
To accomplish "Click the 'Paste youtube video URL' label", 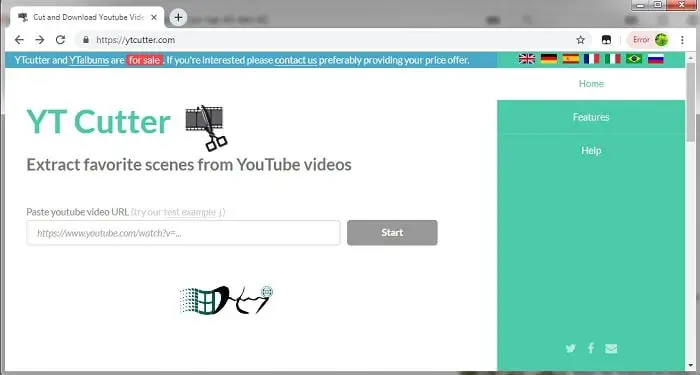I will coord(78,212).
